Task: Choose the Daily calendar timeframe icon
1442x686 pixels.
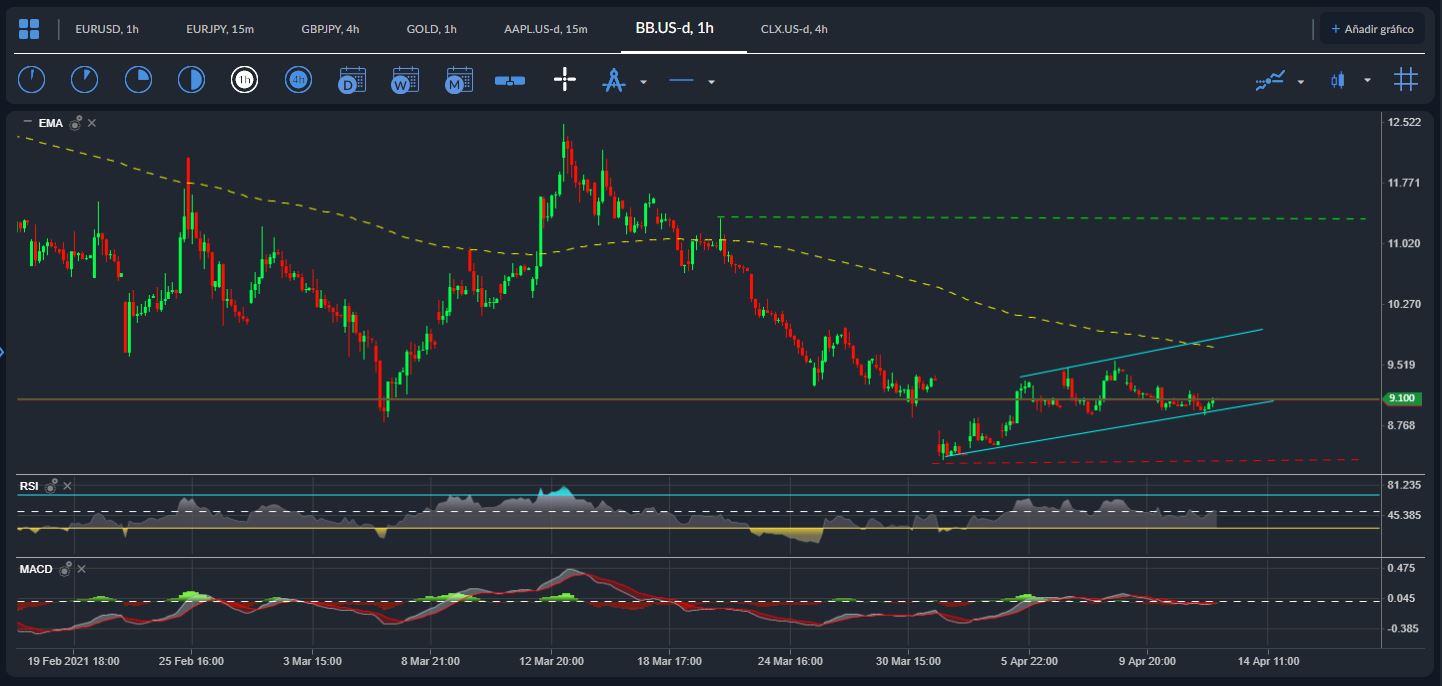Action: pyautogui.click(x=352, y=80)
